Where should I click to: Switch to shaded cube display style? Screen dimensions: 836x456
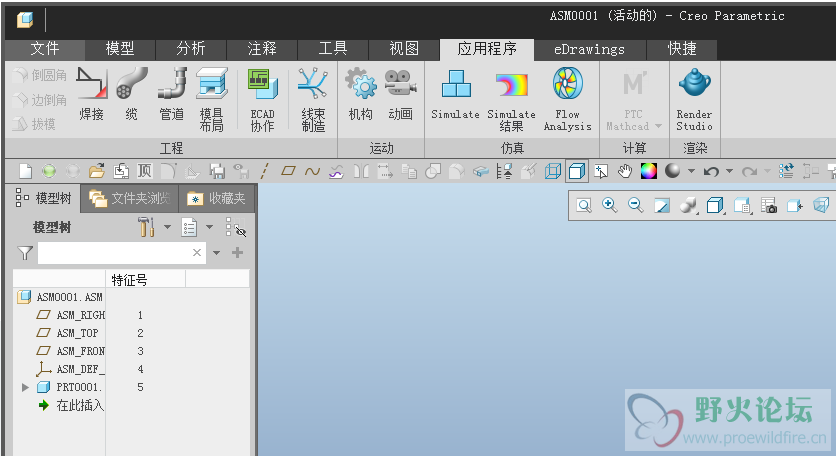pyautogui.click(x=577, y=171)
